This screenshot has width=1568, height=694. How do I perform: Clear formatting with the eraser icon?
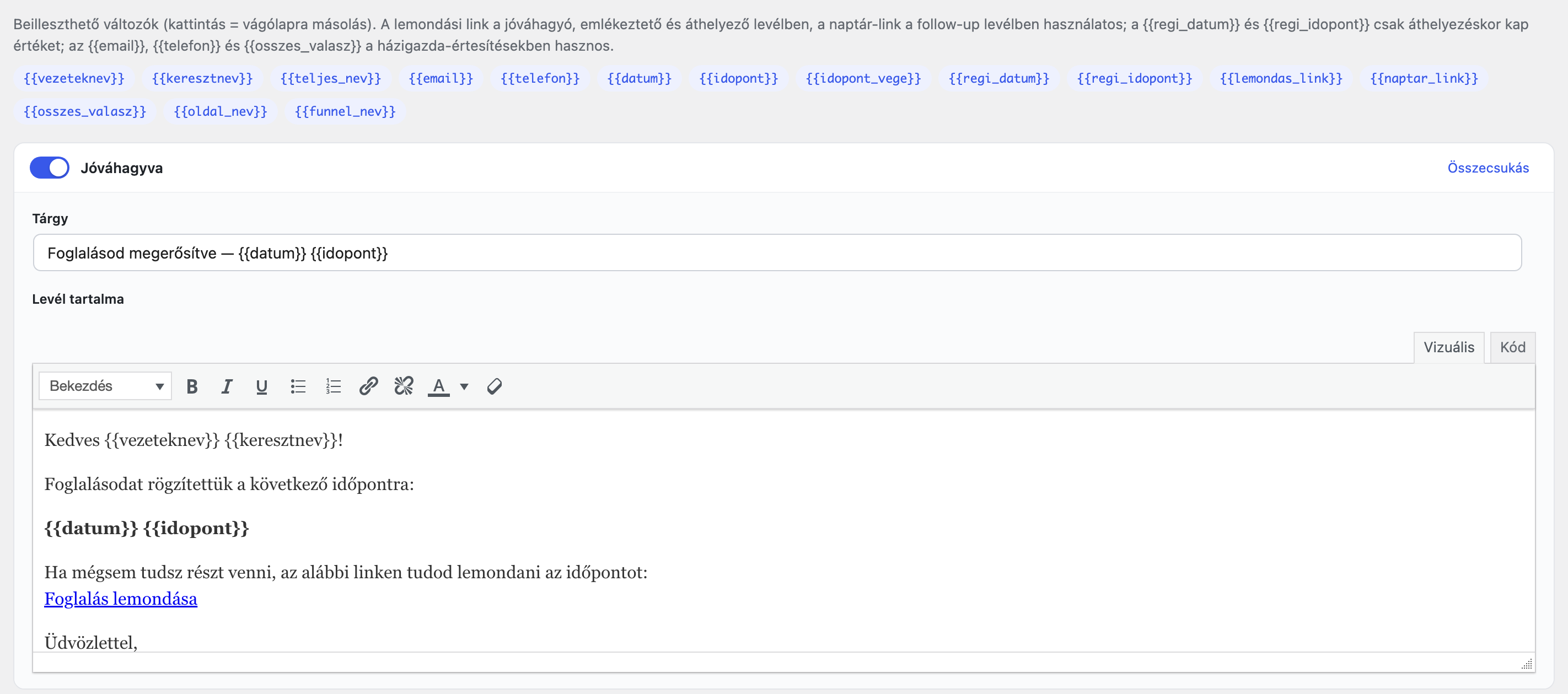point(494,386)
